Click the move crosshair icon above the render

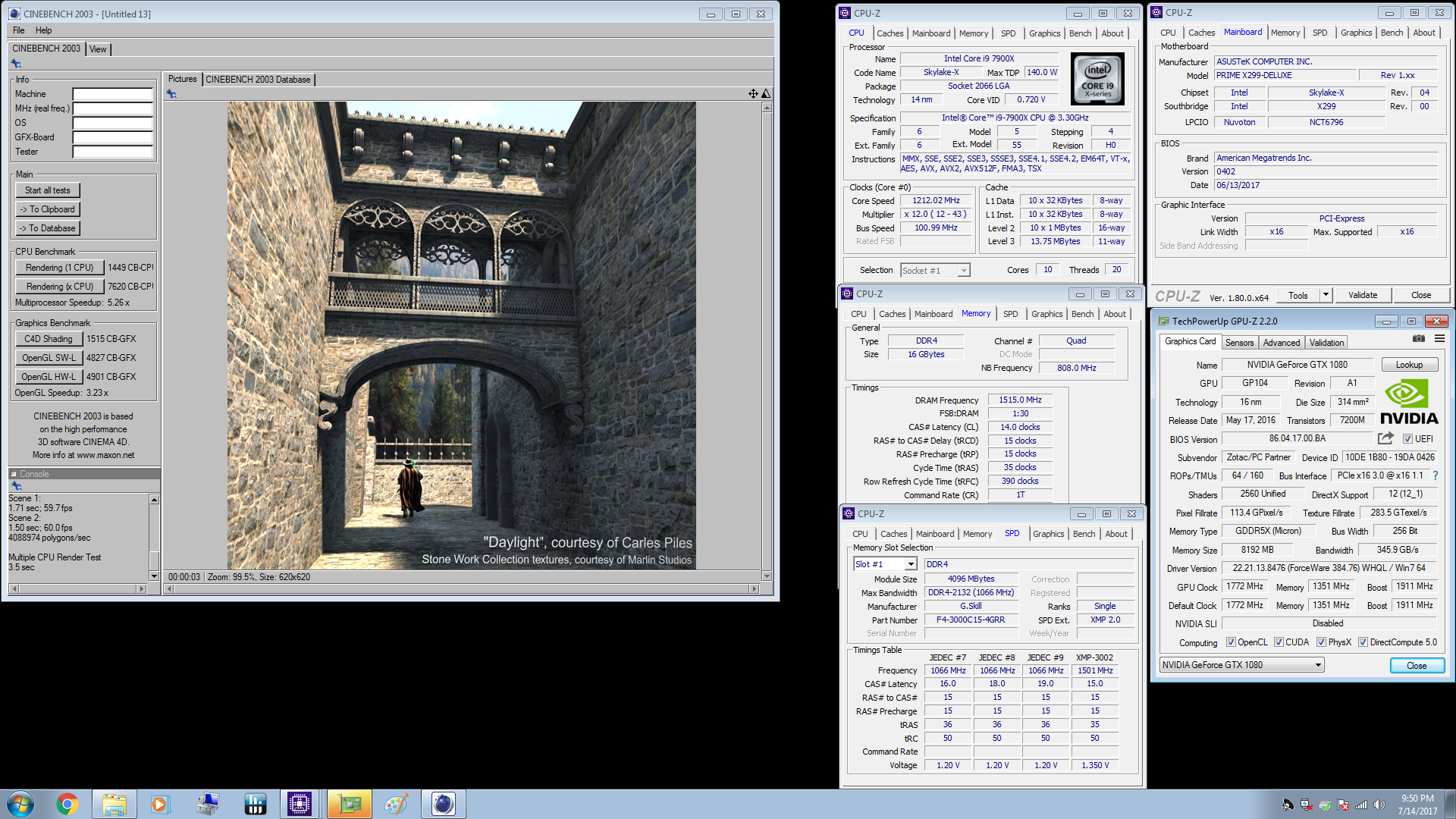[753, 93]
